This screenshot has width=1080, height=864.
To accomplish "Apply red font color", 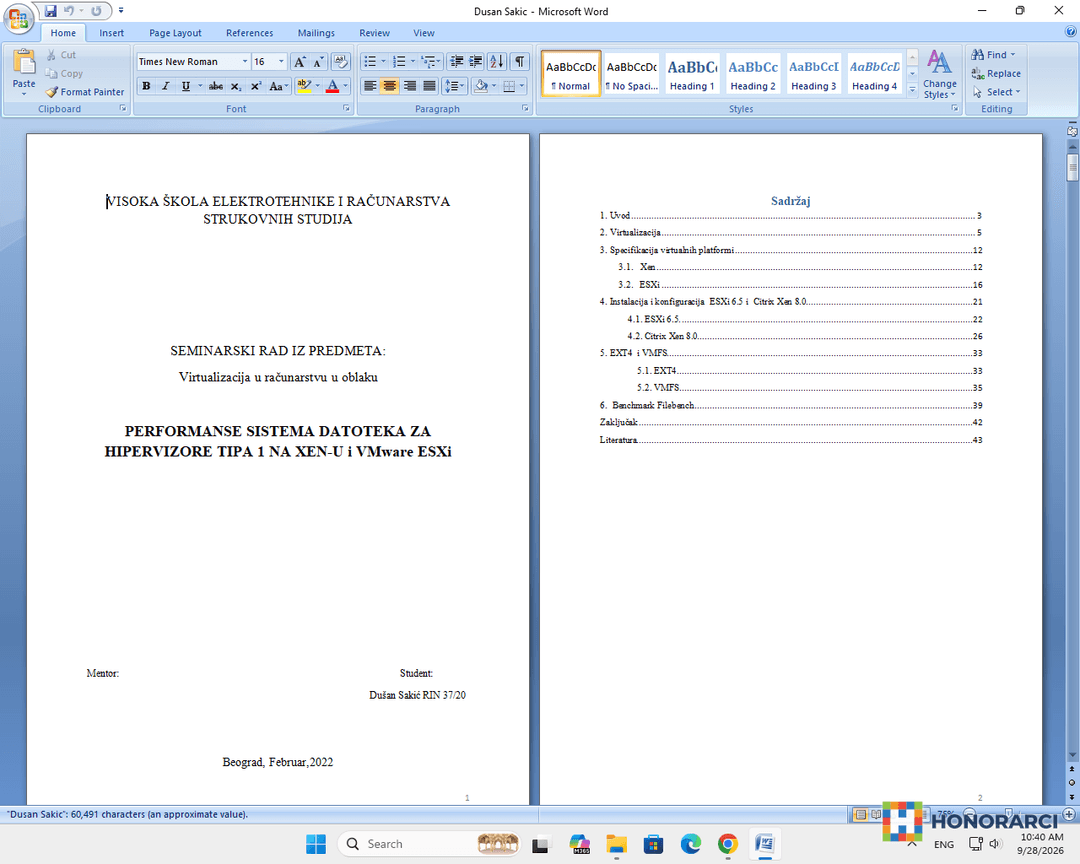I will (x=333, y=86).
